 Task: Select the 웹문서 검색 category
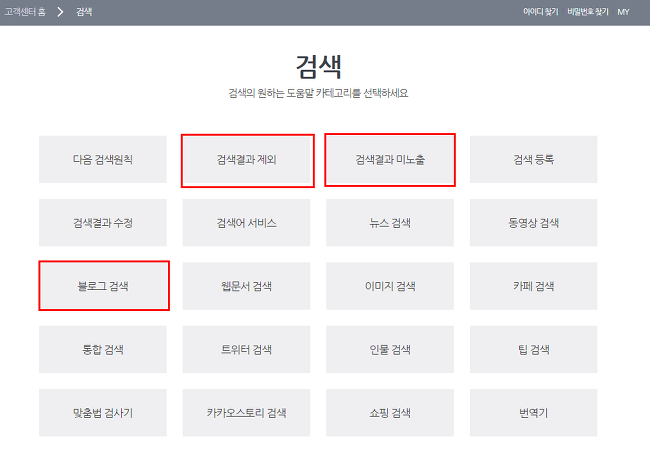(246, 286)
